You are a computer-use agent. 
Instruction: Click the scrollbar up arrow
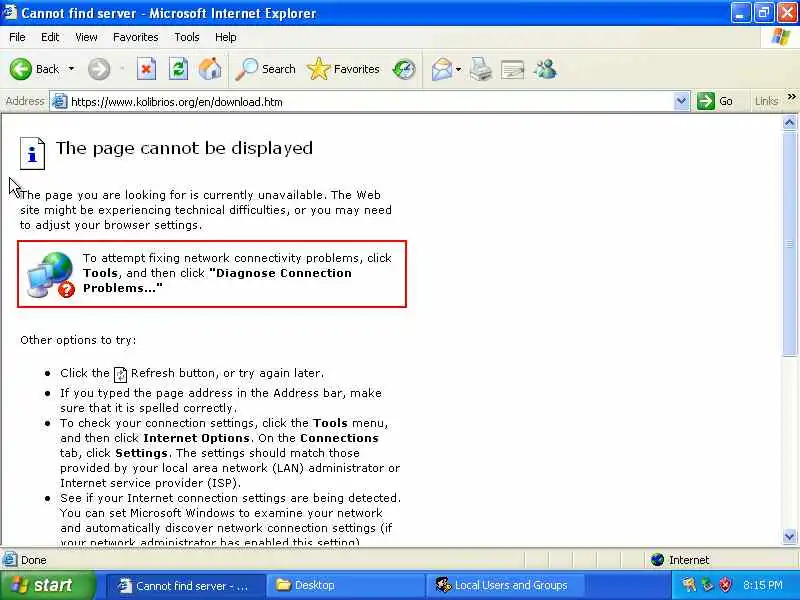(789, 122)
